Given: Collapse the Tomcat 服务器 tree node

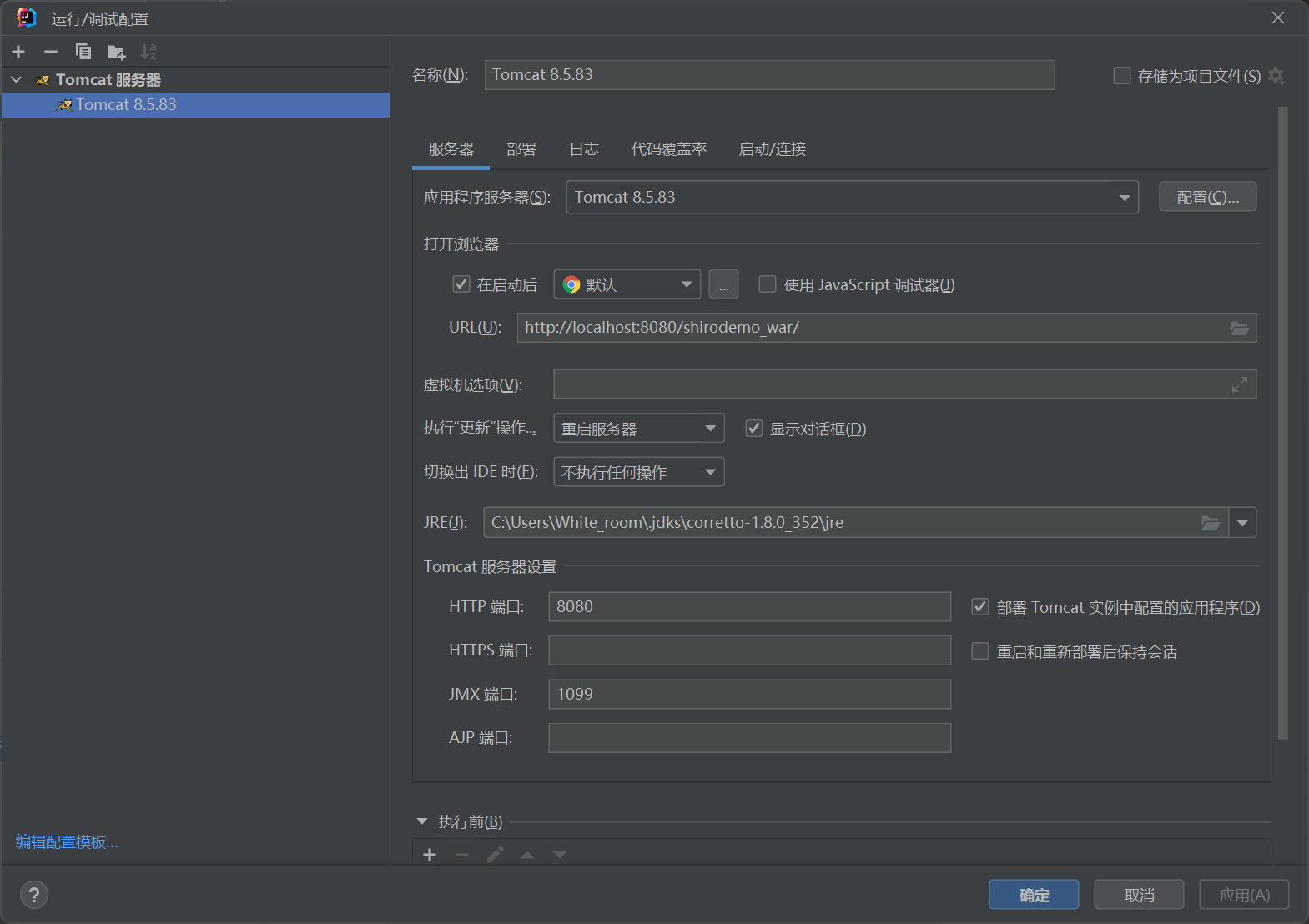Looking at the screenshot, I should click(x=16, y=80).
